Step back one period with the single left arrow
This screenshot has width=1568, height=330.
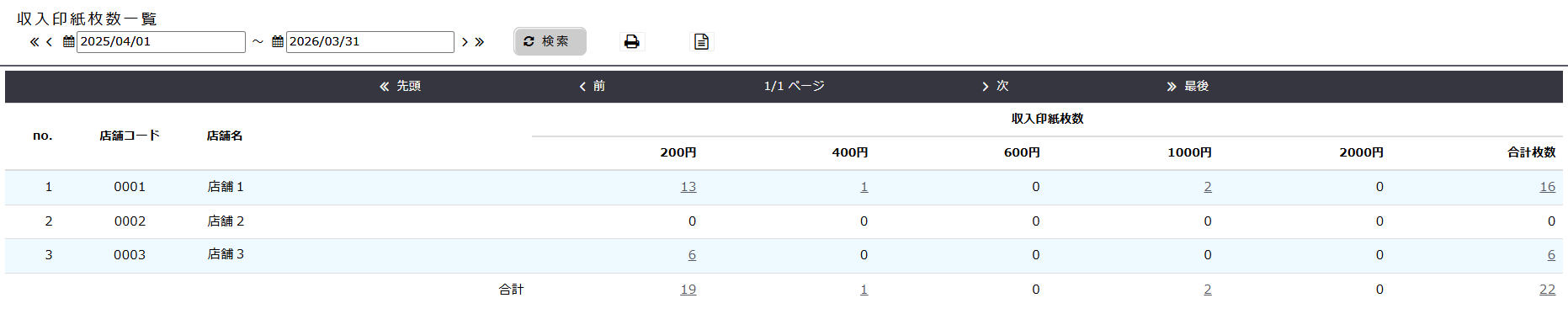tap(49, 42)
